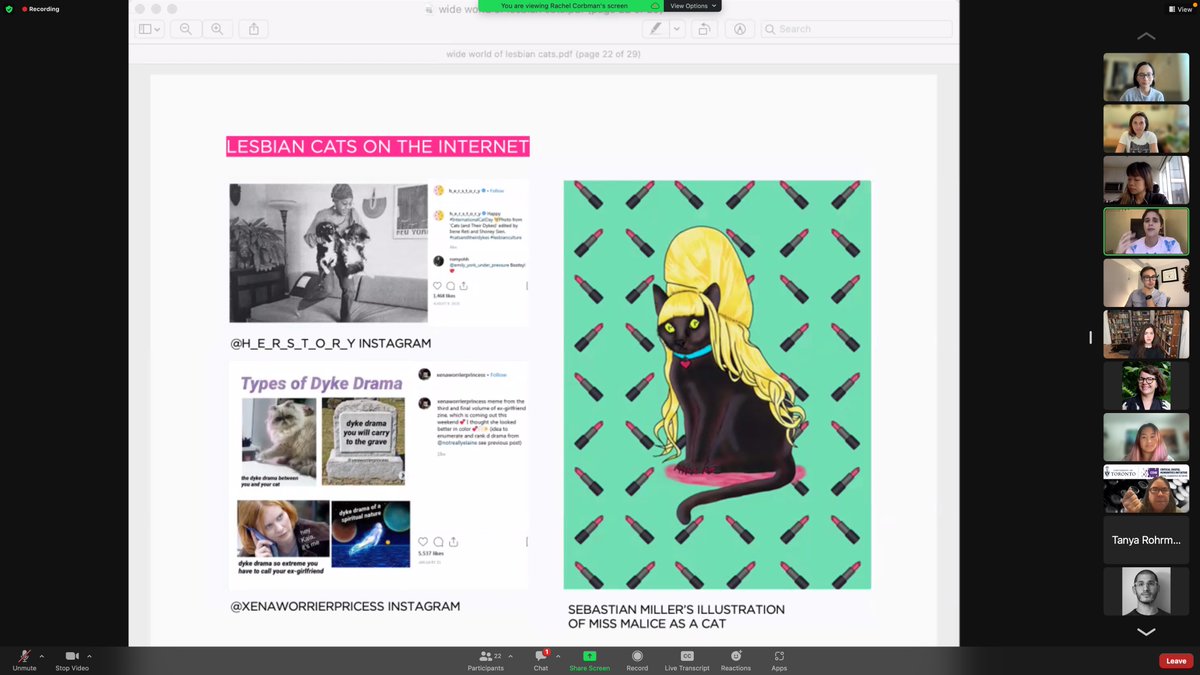This screenshot has height=675, width=1200.
Task: Click the Recording indicator label
Action: click(40, 9)
